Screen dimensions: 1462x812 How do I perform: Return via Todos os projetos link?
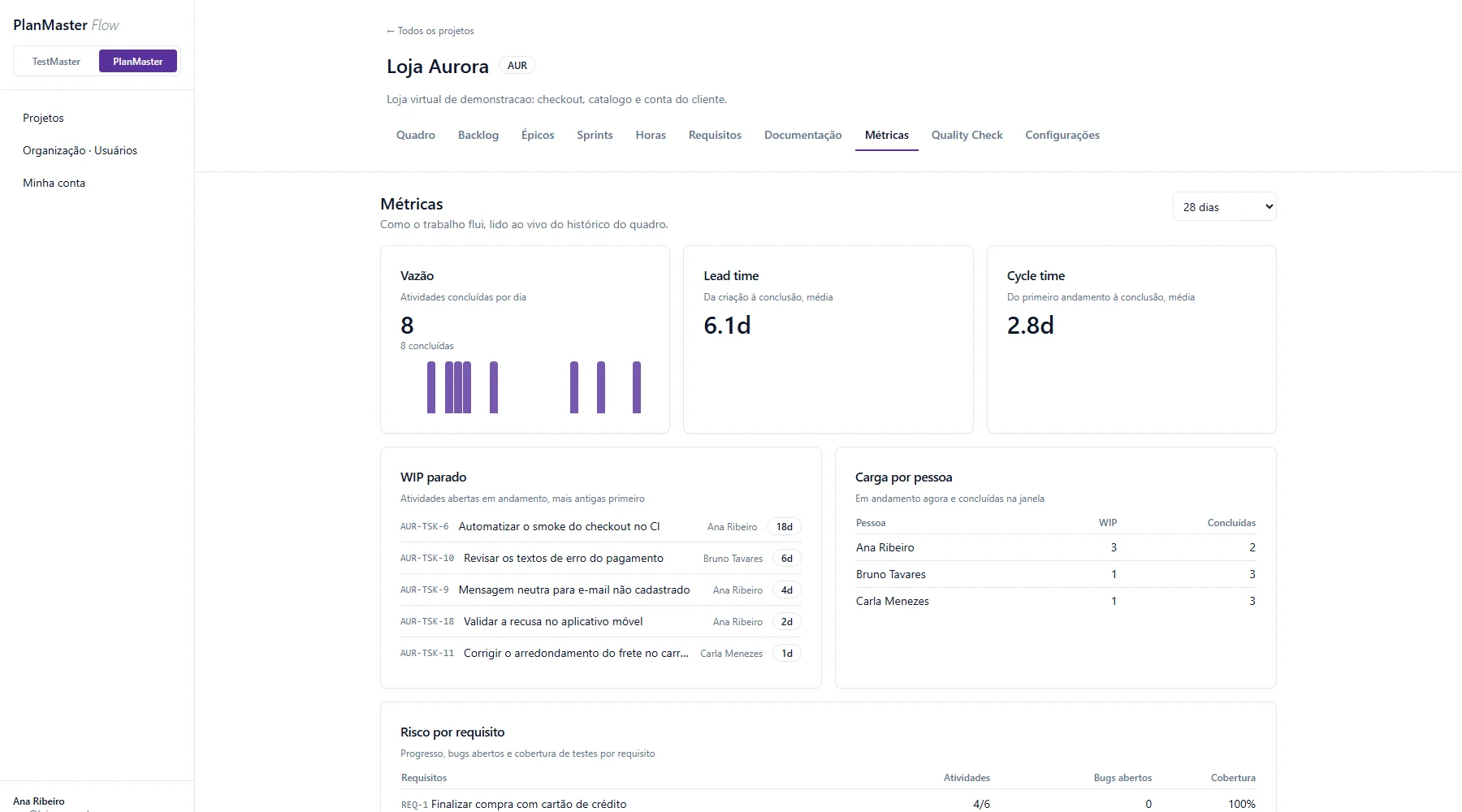tap(430, 31)
